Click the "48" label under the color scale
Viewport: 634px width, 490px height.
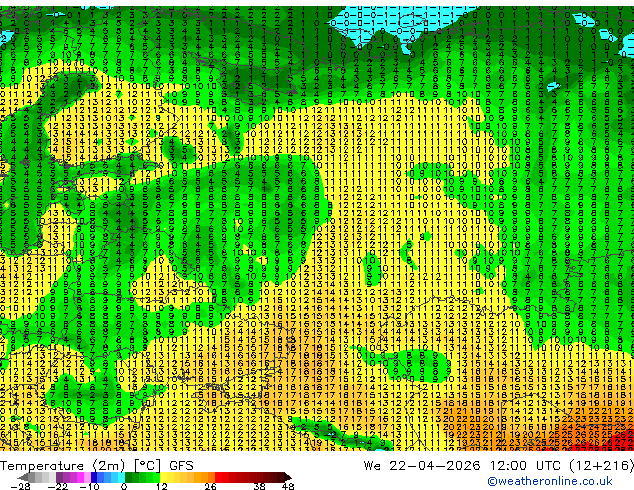pyautogui.click(x=288, y=486)
